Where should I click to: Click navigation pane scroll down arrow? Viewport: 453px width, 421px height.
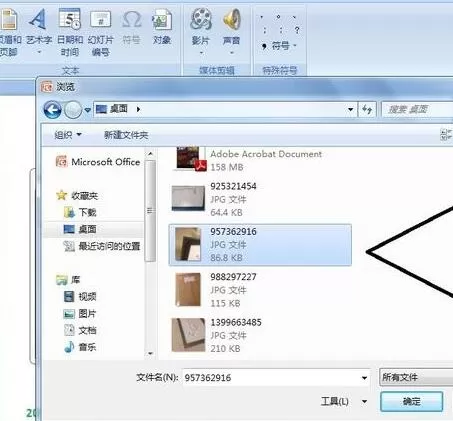tap(150, 354)
